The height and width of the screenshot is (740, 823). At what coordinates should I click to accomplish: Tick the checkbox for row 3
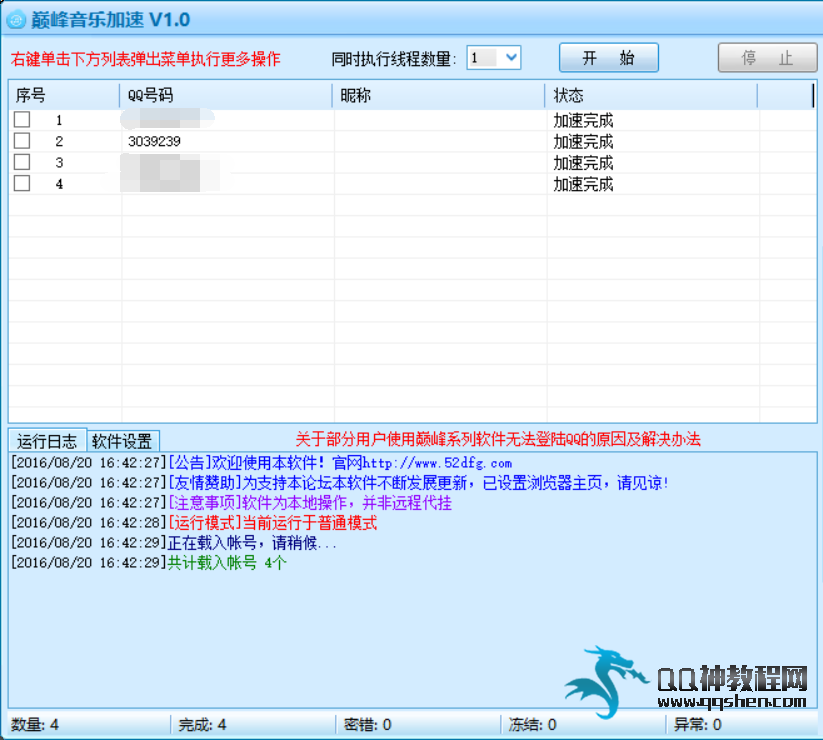tap(22, 162)
